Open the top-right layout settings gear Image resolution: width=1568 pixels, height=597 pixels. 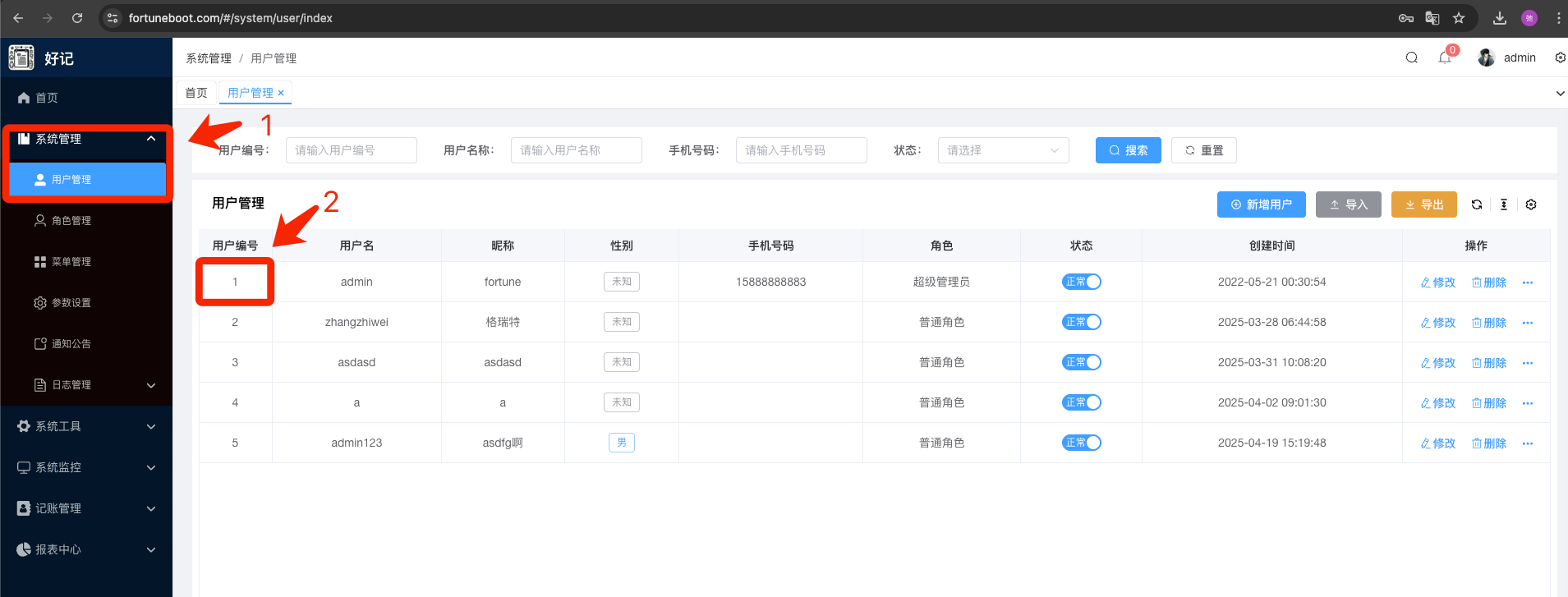[x=1560, y=57]
